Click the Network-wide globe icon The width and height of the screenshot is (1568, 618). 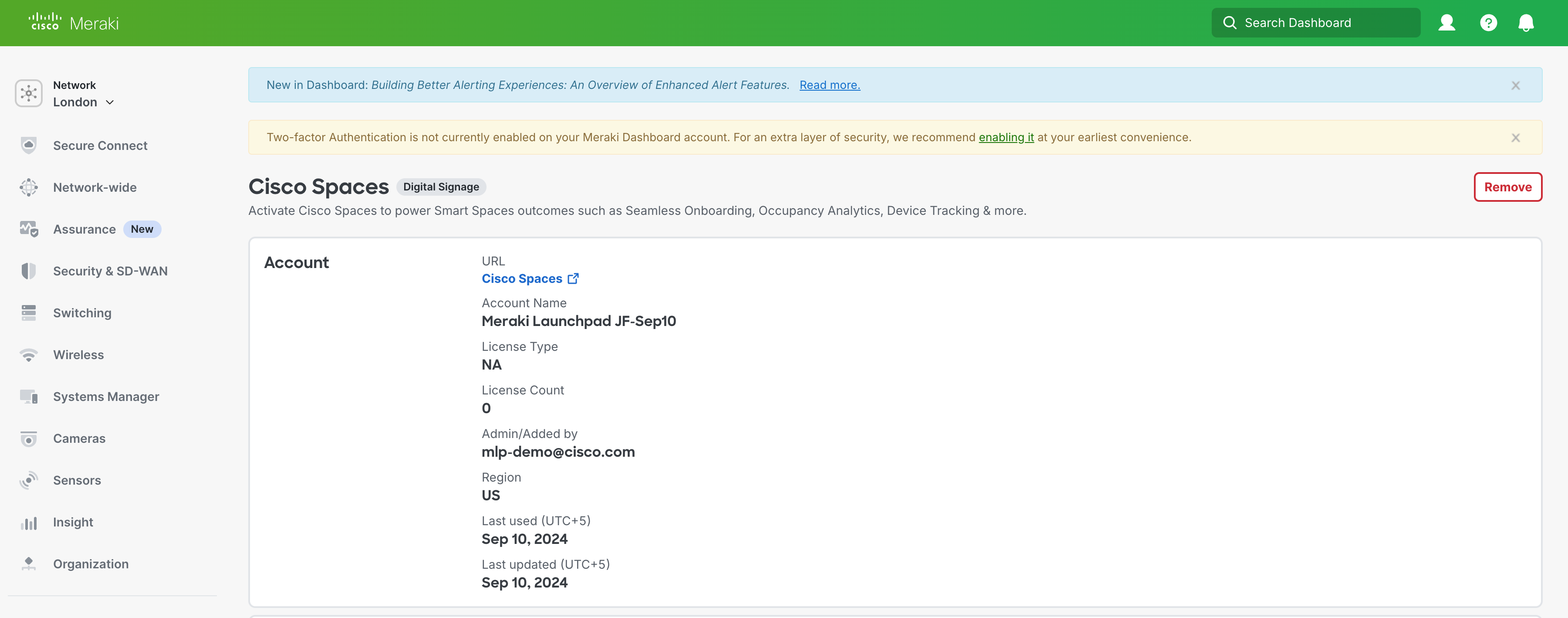coord(29,187)
